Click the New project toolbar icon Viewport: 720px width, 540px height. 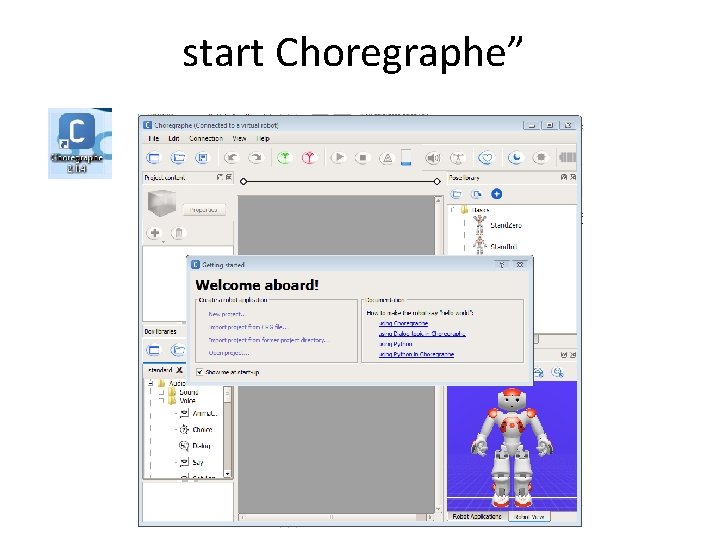154,158
